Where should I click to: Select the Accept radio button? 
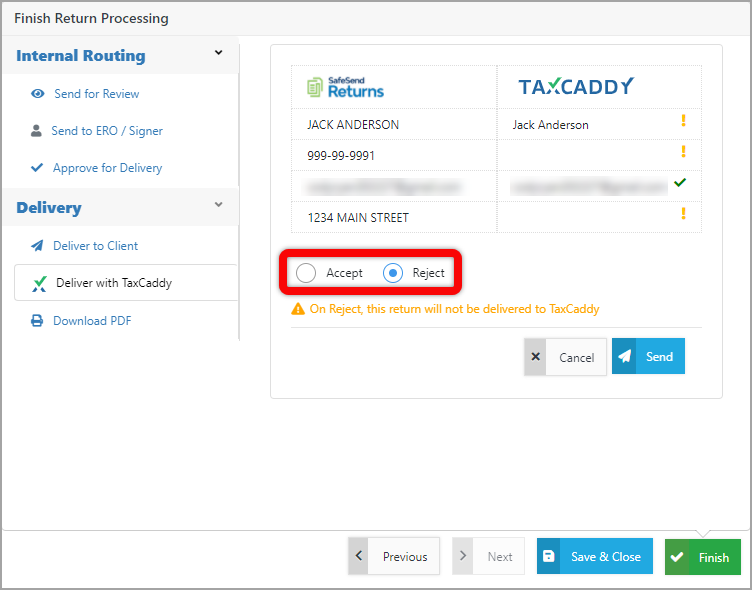(x=307, y=273)
